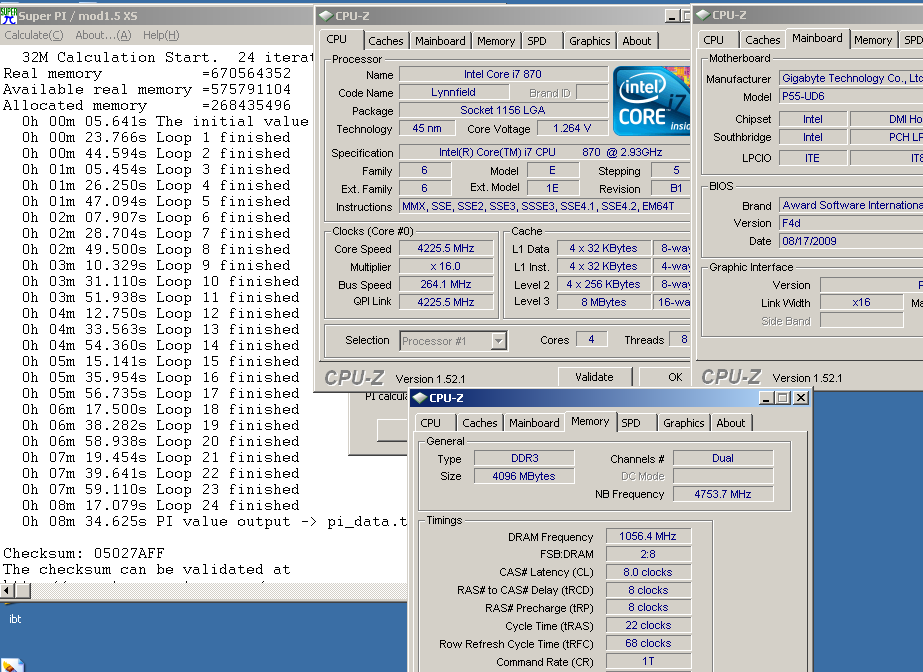This screenshot has height=672, width=923.
Task: Open Mainboard tab in the Processor CPU-Z window
Action: click(440, 41)
